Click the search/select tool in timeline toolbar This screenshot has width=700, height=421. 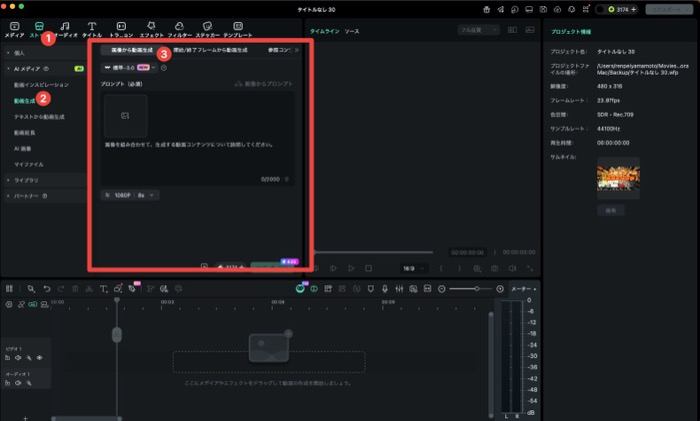31,289
